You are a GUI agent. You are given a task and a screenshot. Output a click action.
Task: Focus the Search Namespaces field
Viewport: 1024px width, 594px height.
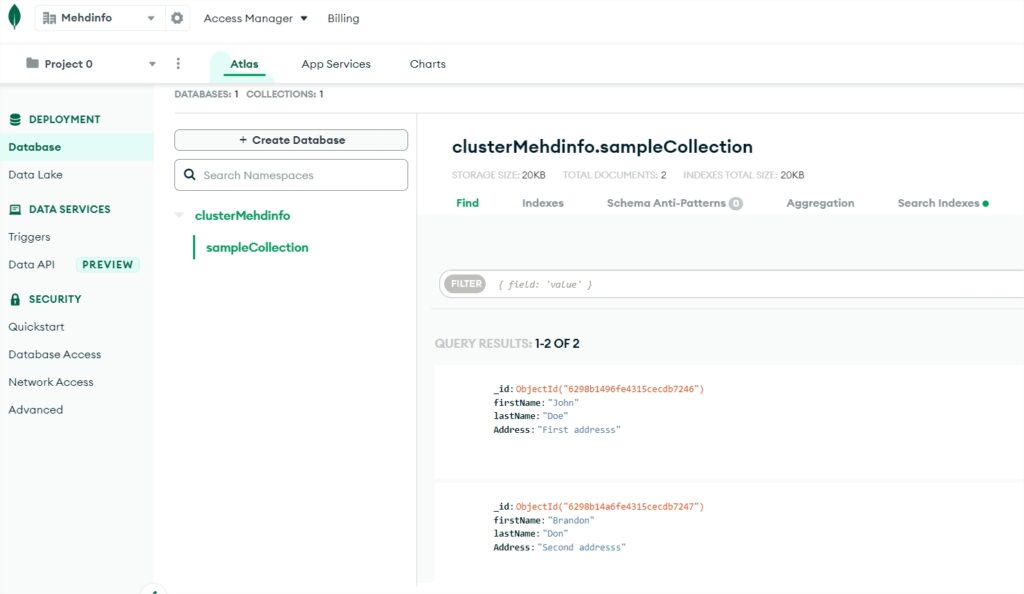[x=291, y=175]
